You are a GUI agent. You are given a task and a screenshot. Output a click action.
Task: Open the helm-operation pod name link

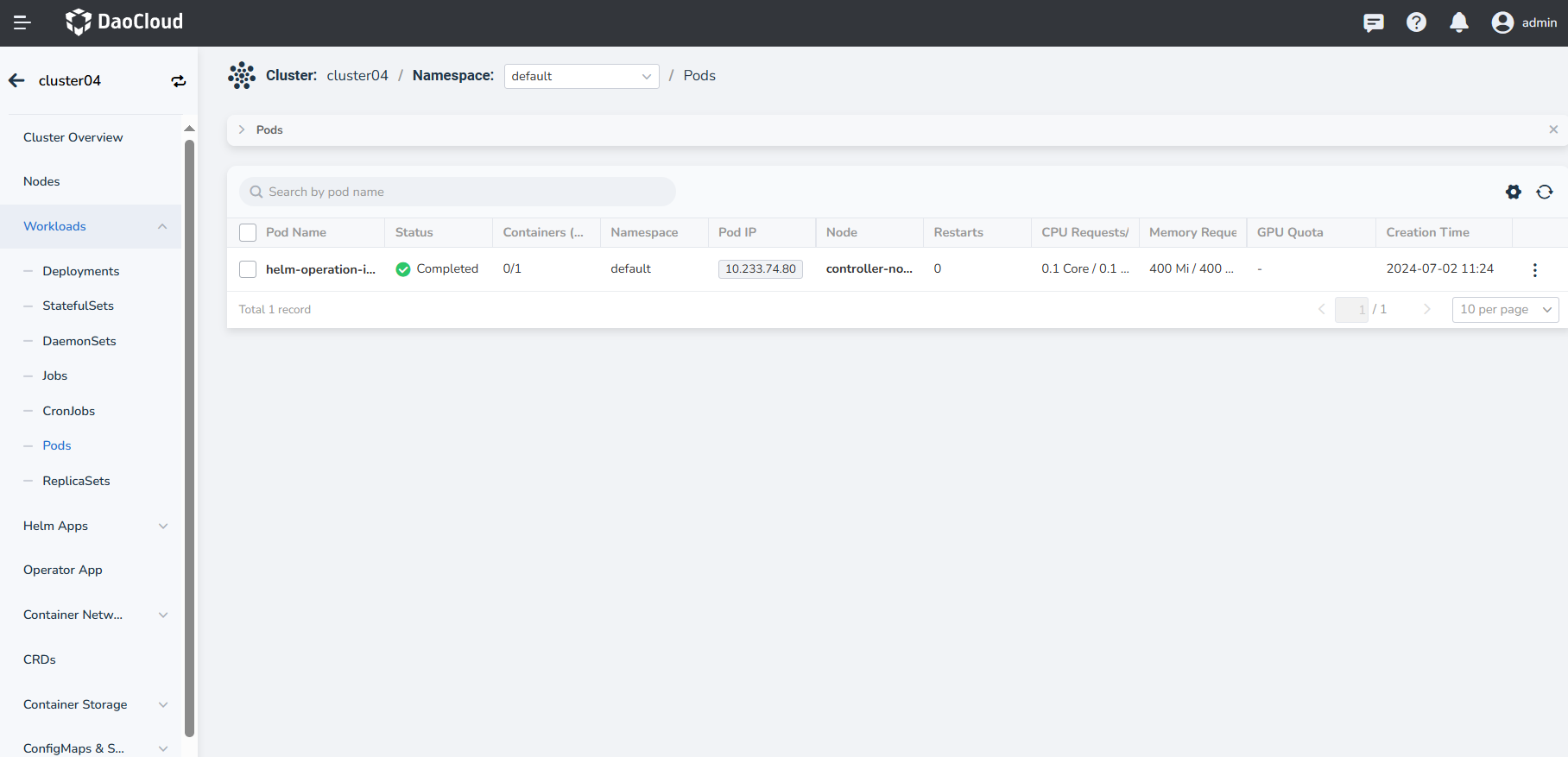pos(320,269)
